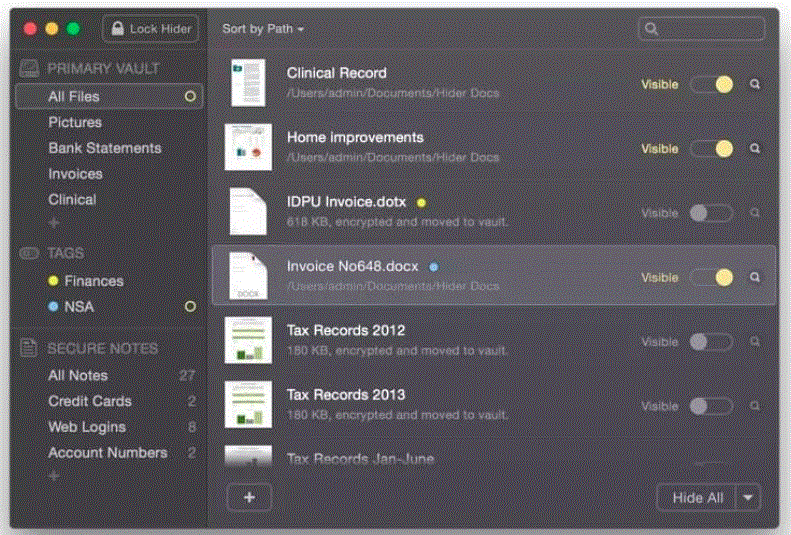
Task: Click the Clinical Record thumbnail
Action: point(248,83)
